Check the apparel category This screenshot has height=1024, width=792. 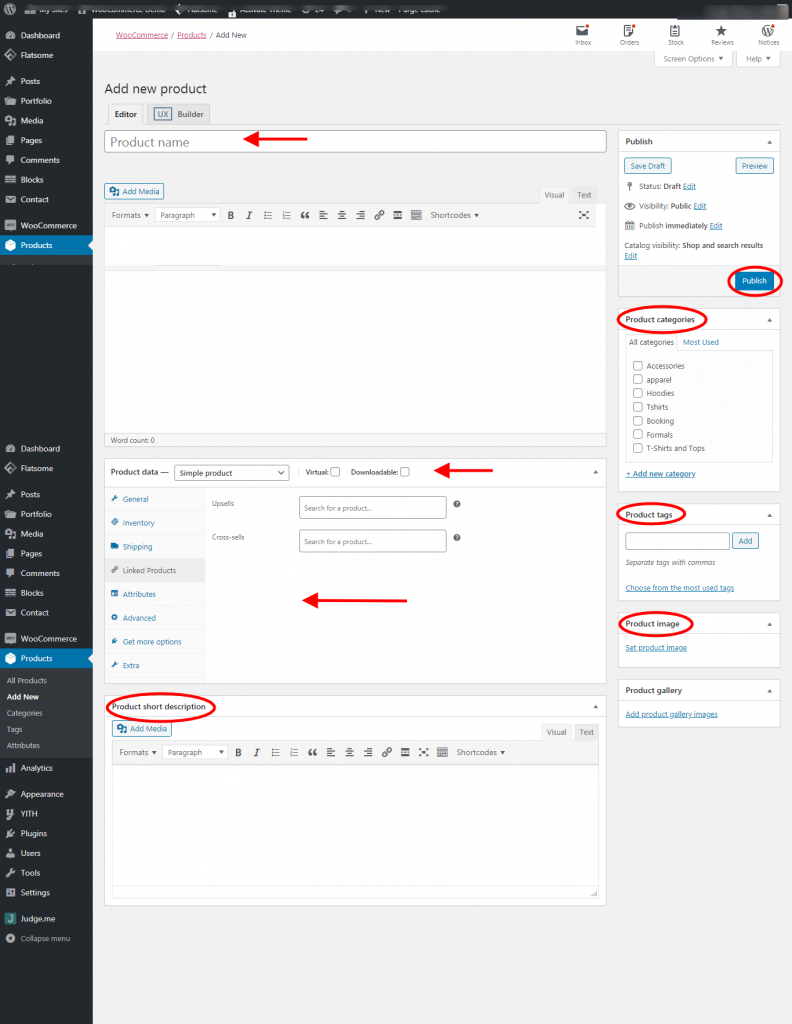click(x=638, y=379)
